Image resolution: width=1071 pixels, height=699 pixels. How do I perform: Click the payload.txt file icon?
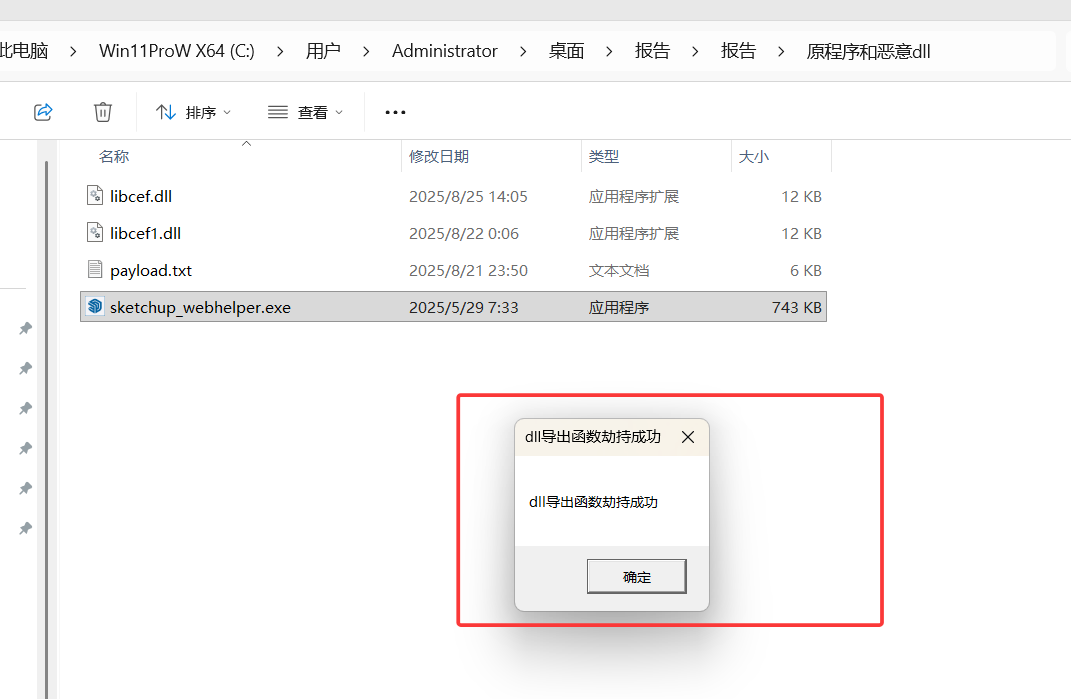(95, 269)
